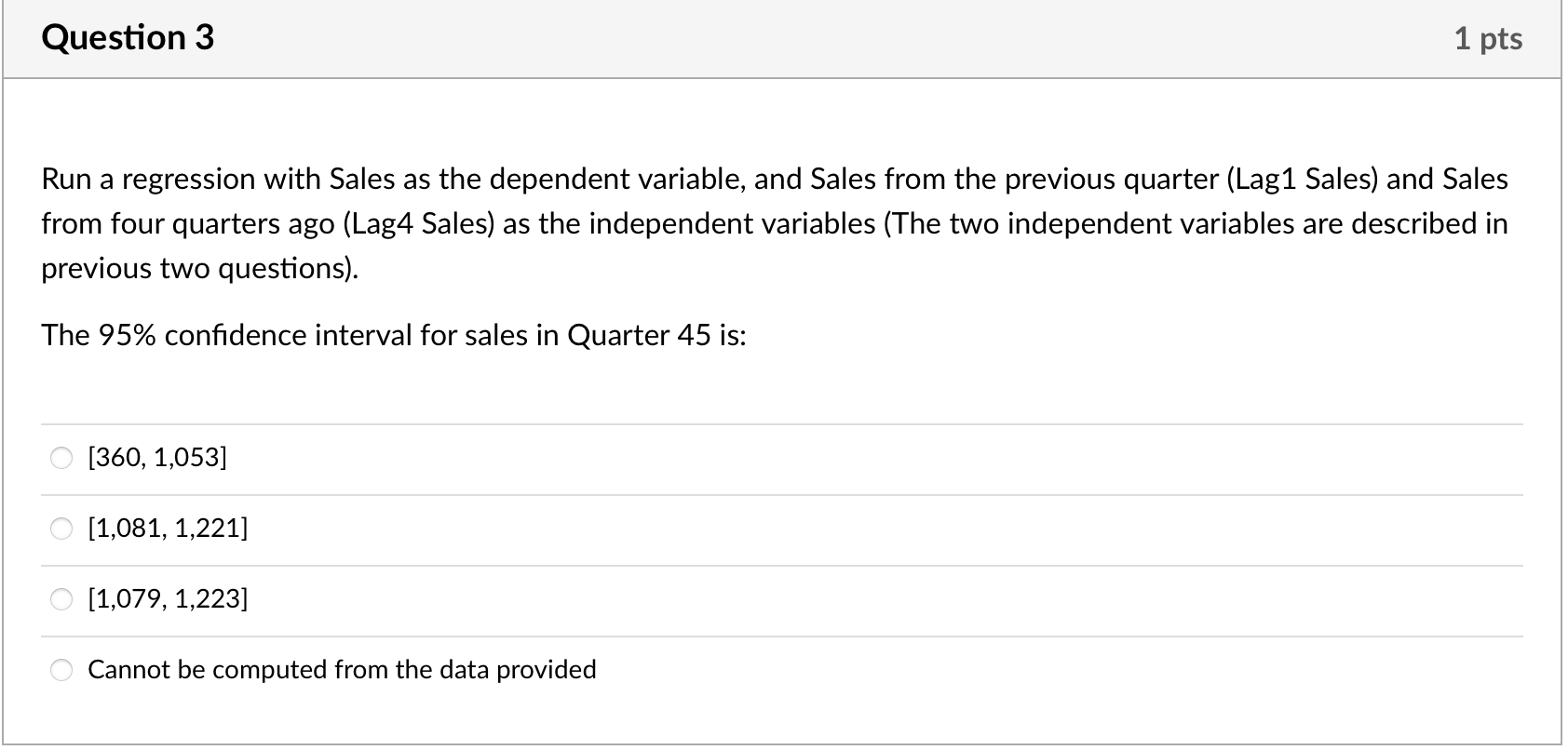The height and width of the screenshot is (750, 1568).
Task: Click the 'Question 3' heading
Action: (128, 38)
